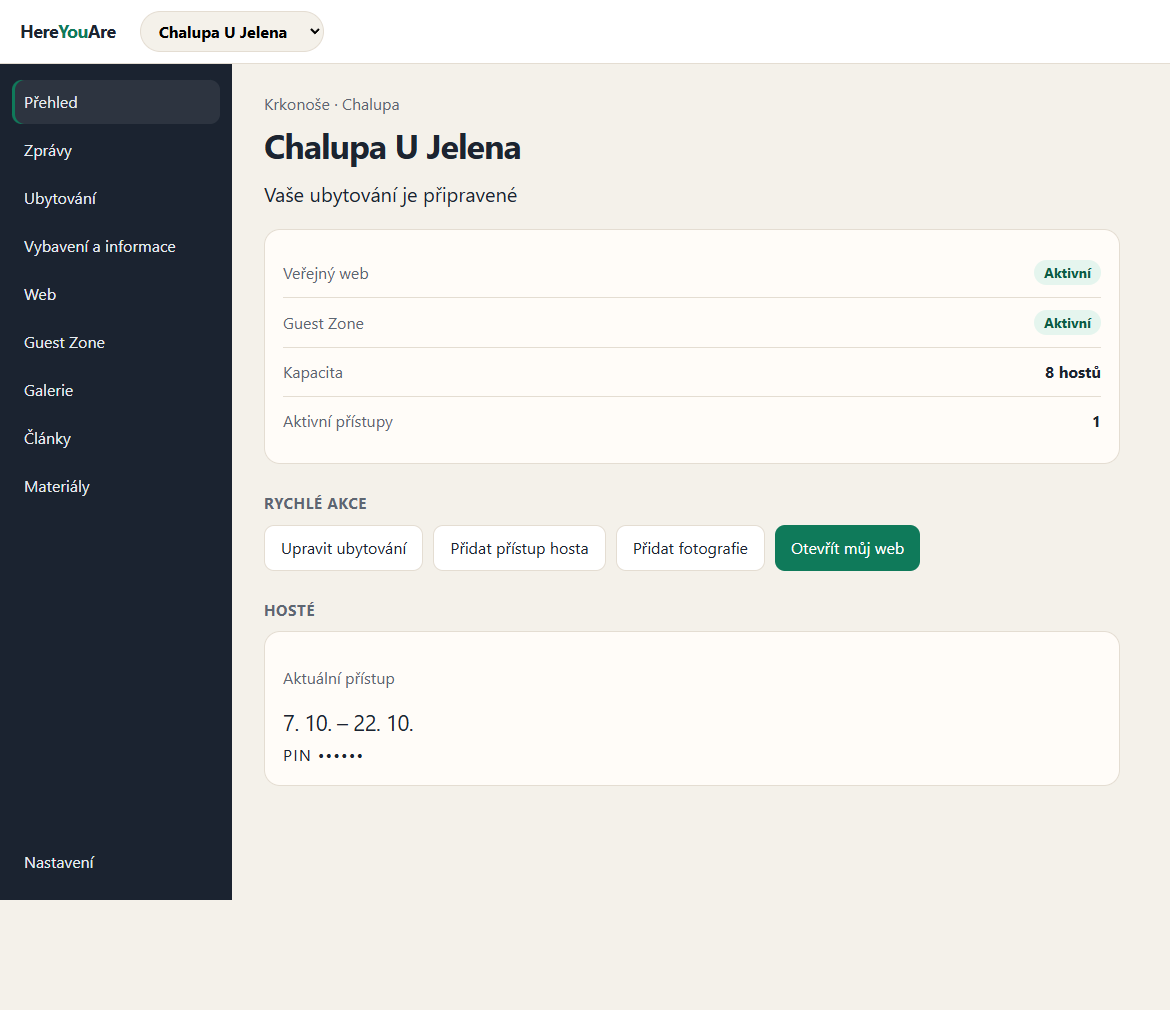This screenshot has width=1170, height=1010.
Task: Click the Přidat fotografie button
Action: [690, 548]
